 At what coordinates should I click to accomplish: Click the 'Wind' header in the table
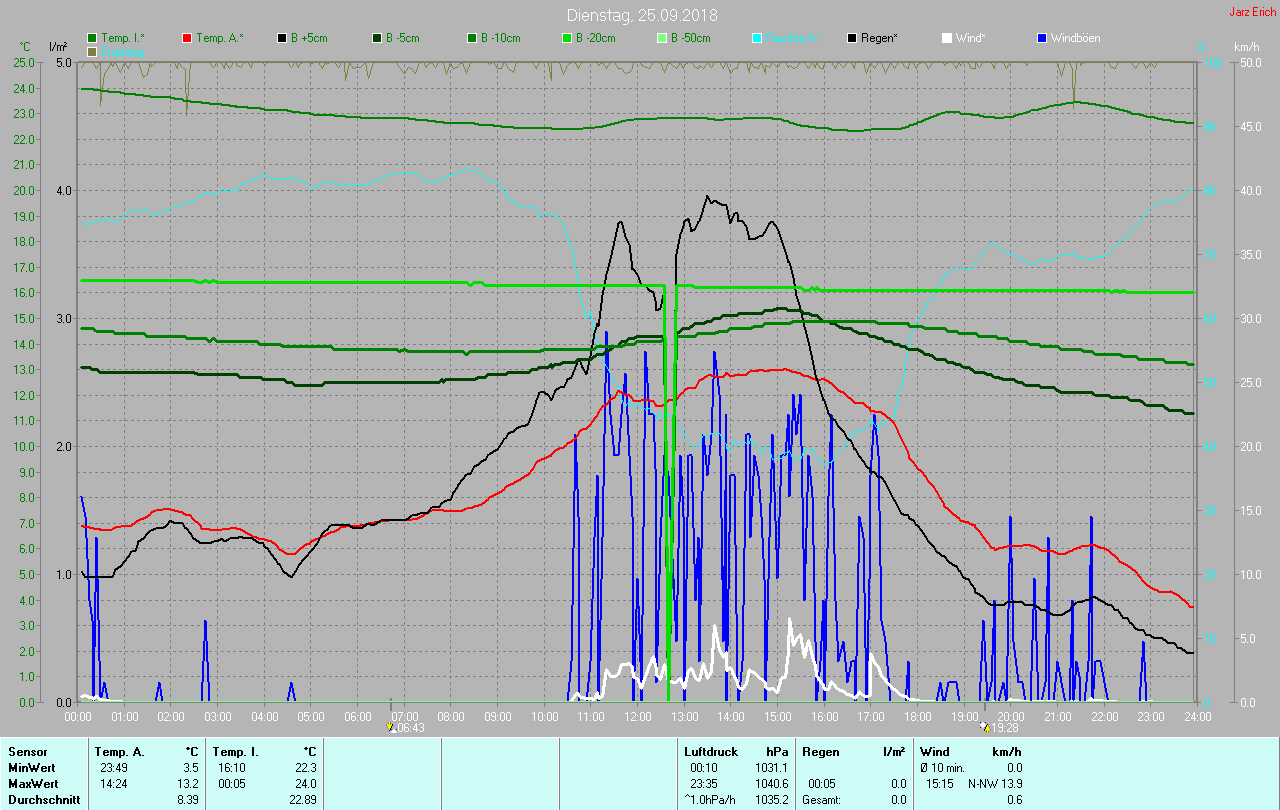[x=934, y=751]
